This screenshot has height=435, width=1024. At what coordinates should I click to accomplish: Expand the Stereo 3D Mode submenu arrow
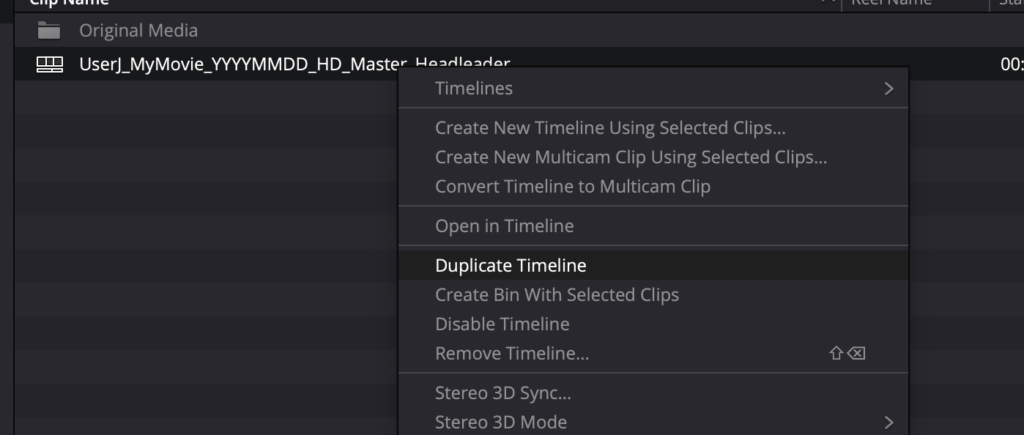coord(888,422)
